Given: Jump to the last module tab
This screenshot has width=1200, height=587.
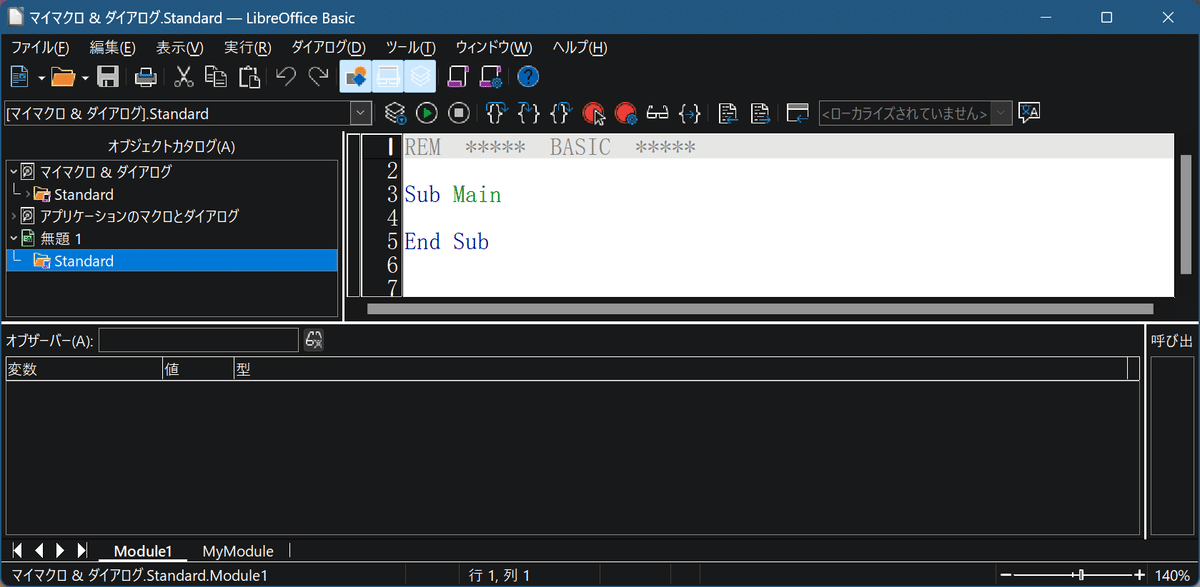Looking at the screenshot, I should (82, 550).
